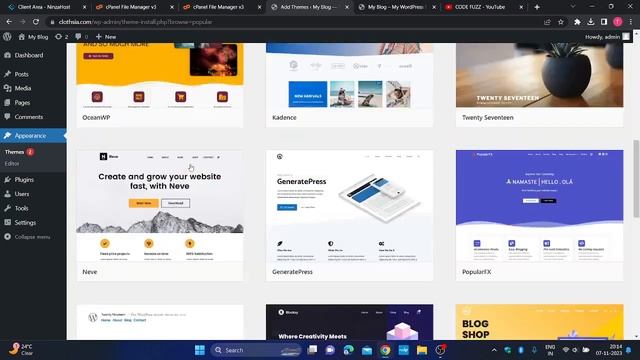Open Plugins in the sidebar
The image size is (640, 360).
[24, 180]
